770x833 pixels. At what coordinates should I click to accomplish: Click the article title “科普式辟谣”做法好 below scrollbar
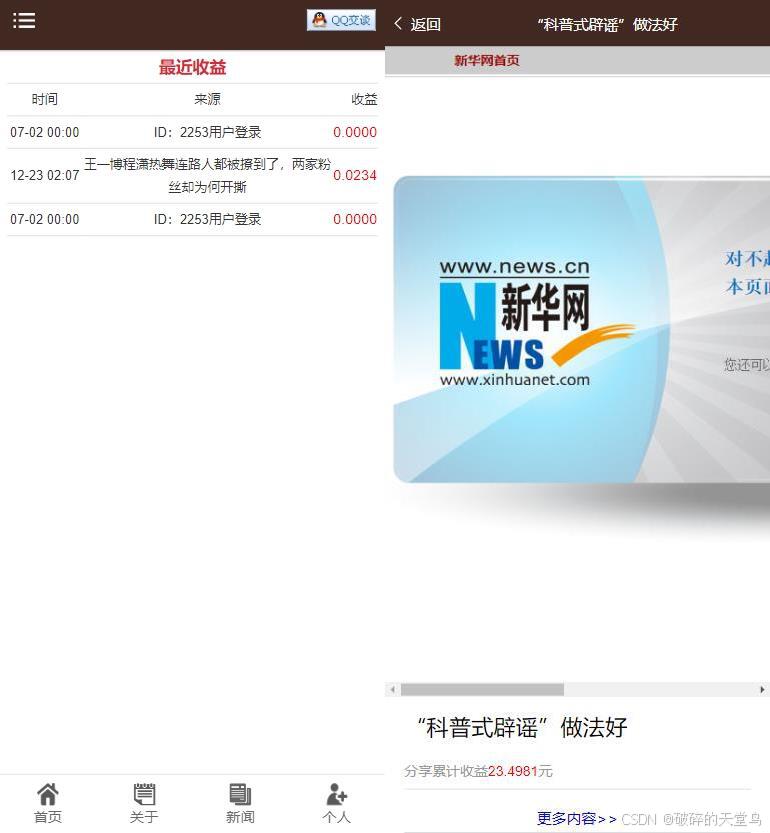[x=522, y=727]
